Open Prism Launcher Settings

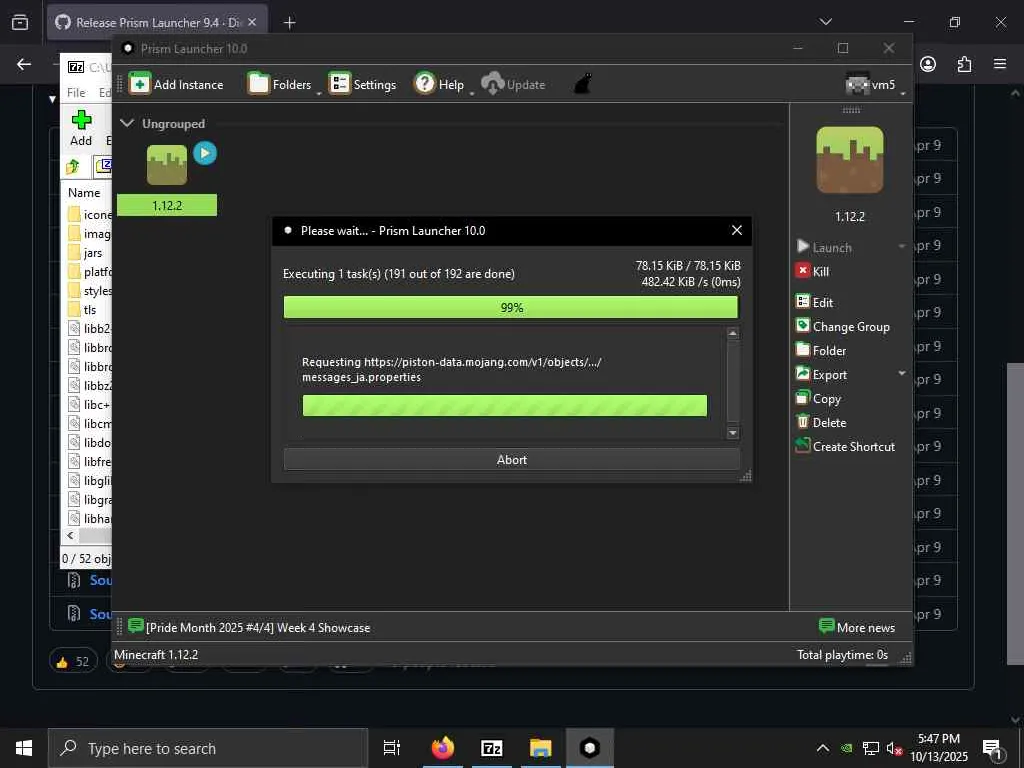(x=362, y=84)
